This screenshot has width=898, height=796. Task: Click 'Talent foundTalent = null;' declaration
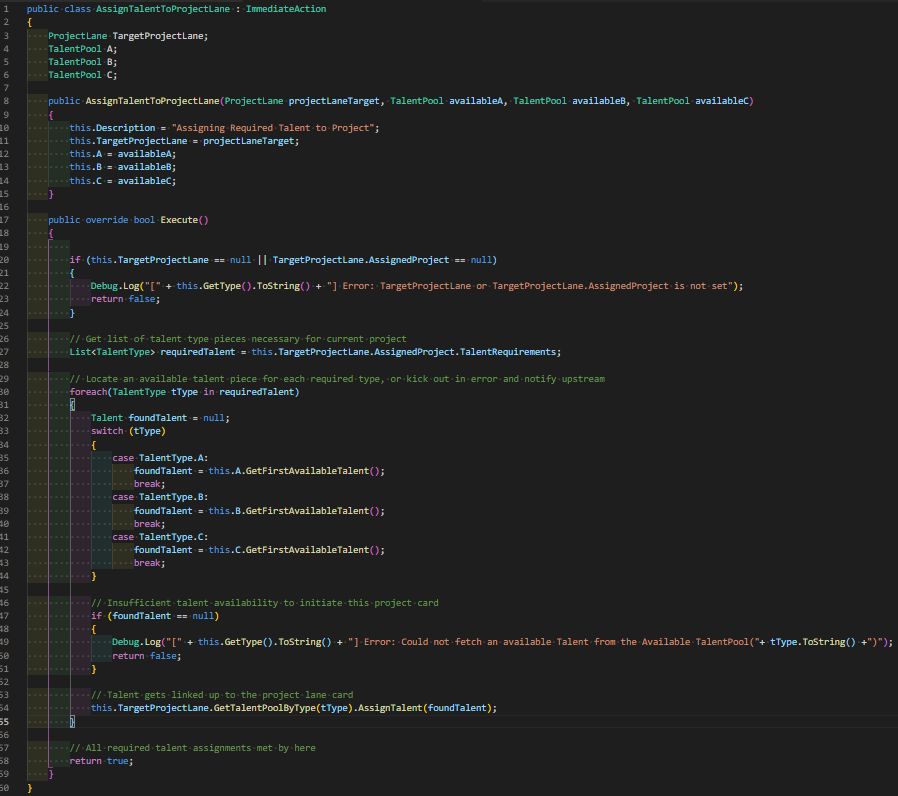point(160,418)
